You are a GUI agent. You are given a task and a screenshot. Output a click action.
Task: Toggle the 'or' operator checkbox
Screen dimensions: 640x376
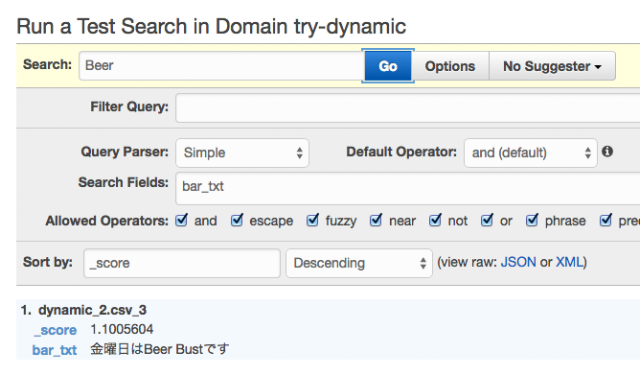coord(487,220)
